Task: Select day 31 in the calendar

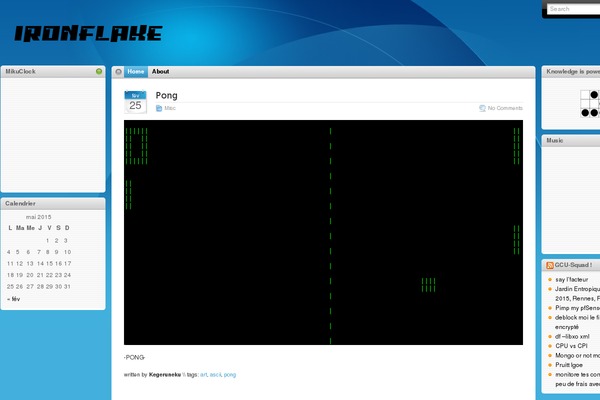Action: pyautogui.click(x=67, y=286)
